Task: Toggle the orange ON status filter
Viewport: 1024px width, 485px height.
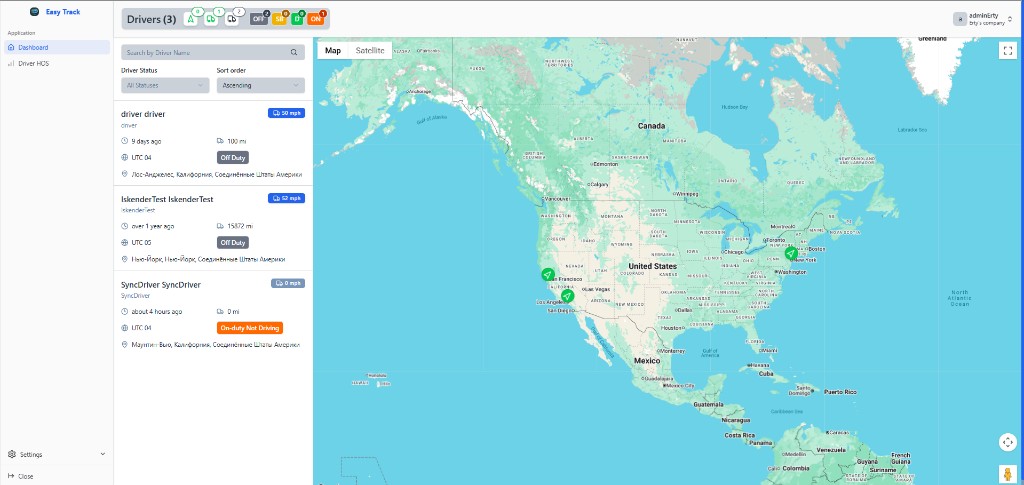Action: coord(315,19)
